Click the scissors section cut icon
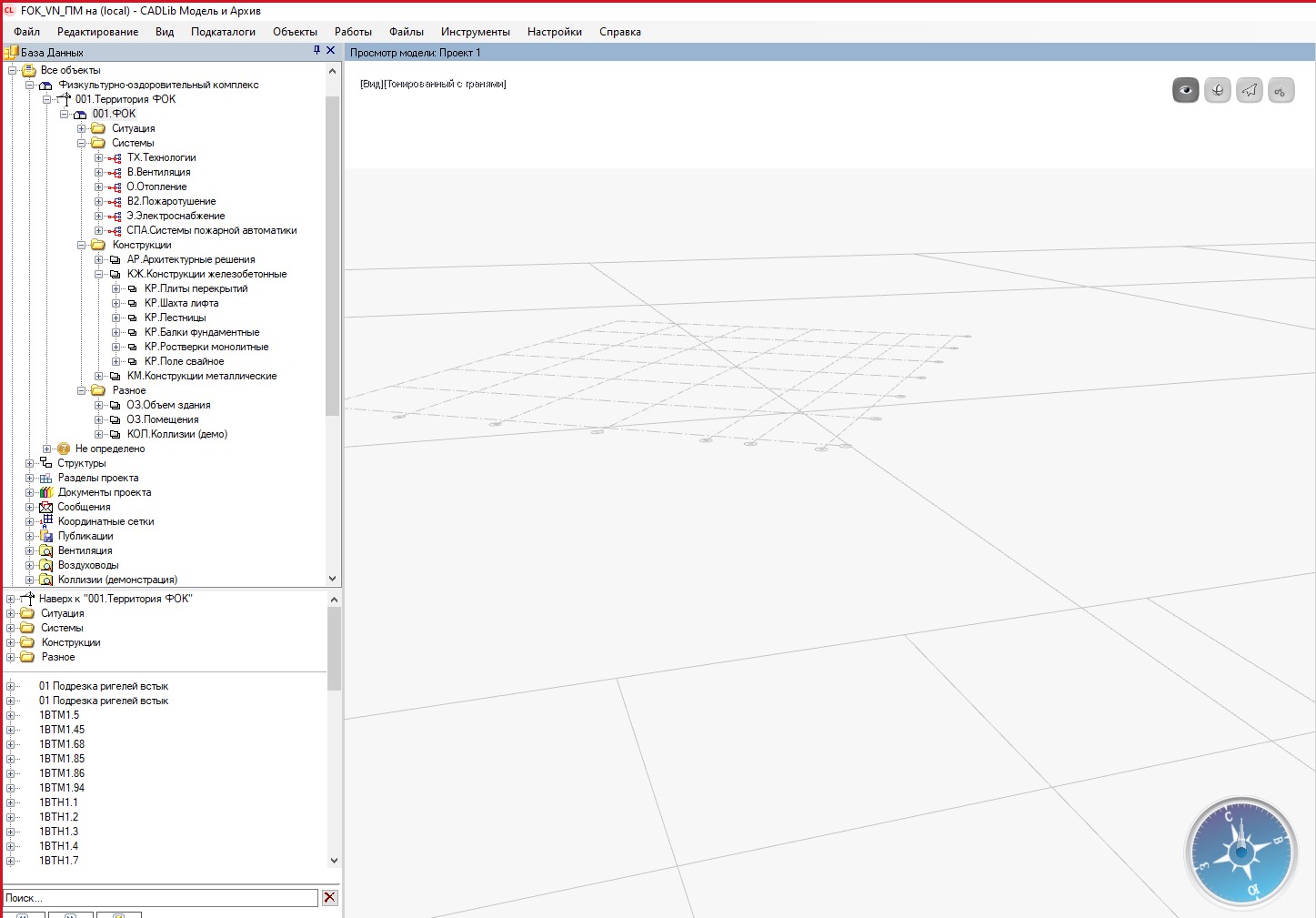This screenshot has width=1316, height=918. click(x=1281, y=90)
